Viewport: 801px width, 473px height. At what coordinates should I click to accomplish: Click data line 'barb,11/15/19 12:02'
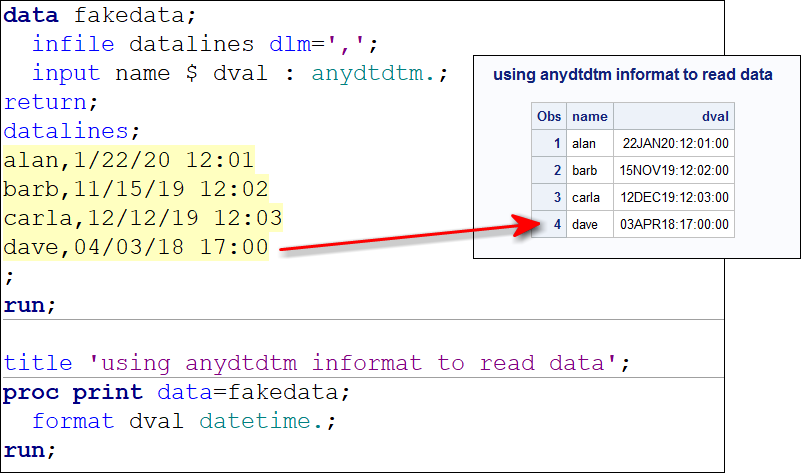point(135,190)
